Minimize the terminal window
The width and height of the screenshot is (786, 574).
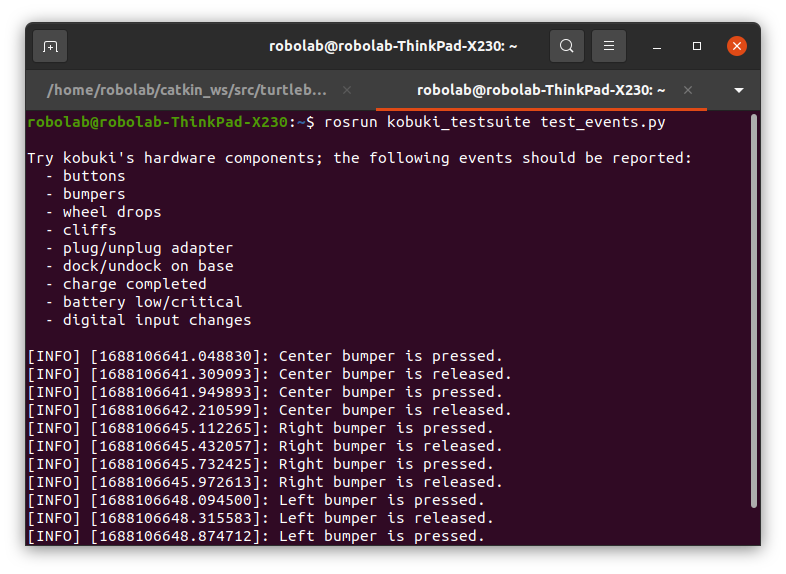point(658,46)
